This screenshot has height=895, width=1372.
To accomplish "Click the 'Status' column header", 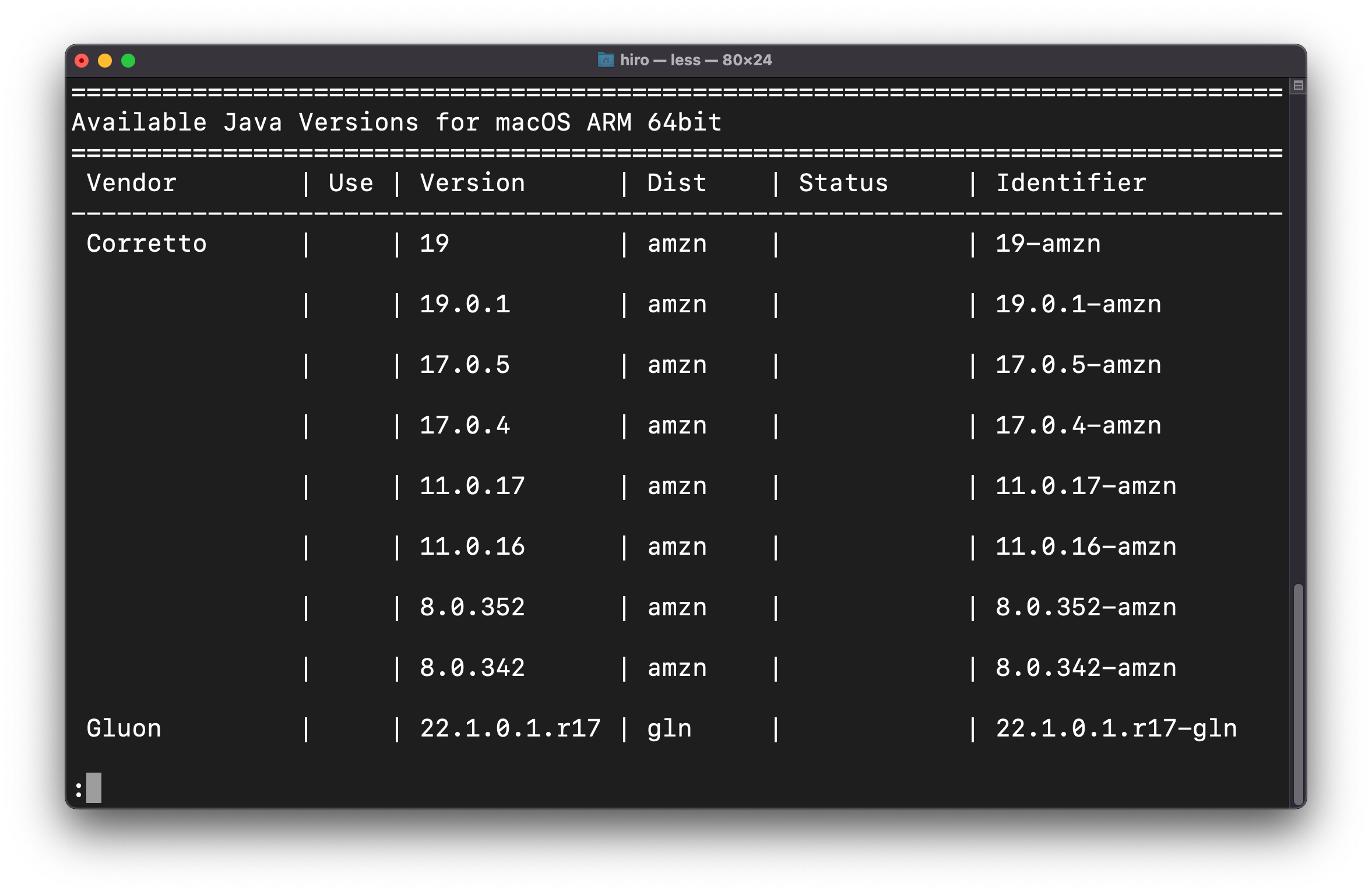I will click(x=843, y=183).
